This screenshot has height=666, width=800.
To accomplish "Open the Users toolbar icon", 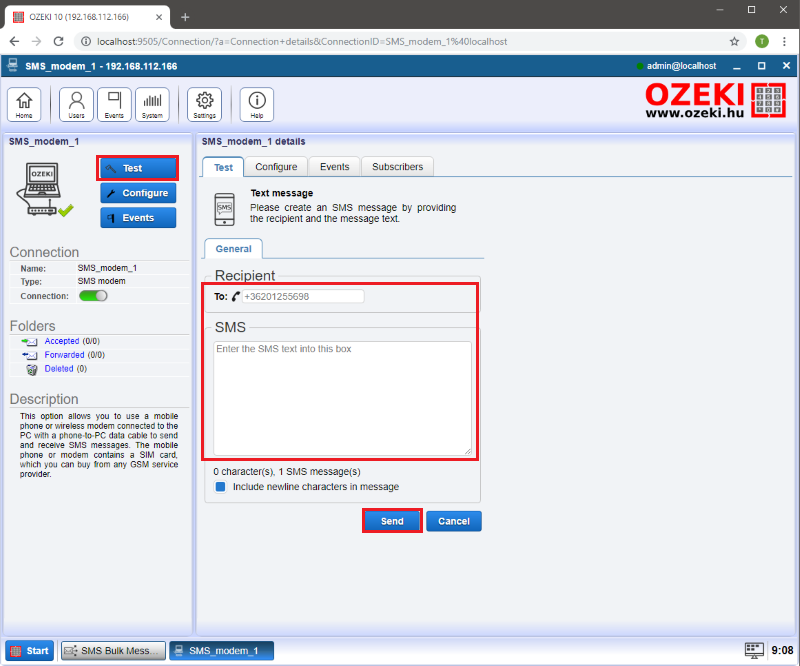I will (x=76, y=104).
